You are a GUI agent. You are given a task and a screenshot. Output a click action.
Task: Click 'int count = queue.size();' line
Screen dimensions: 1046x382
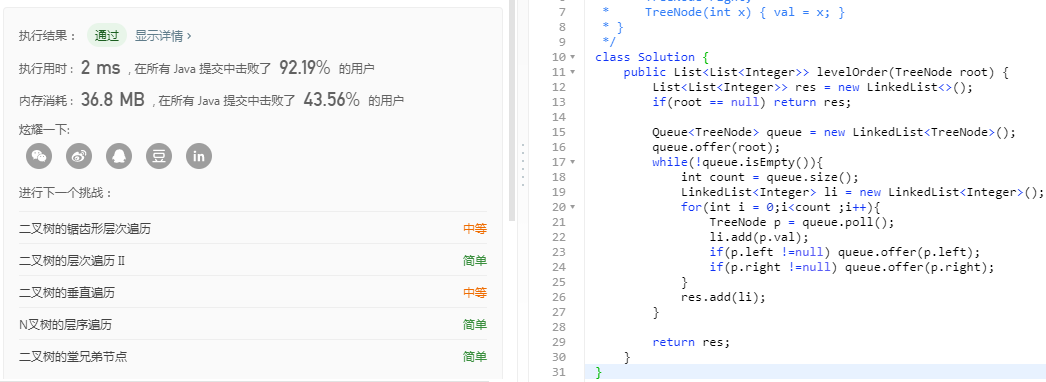click(x=770, y=177)
